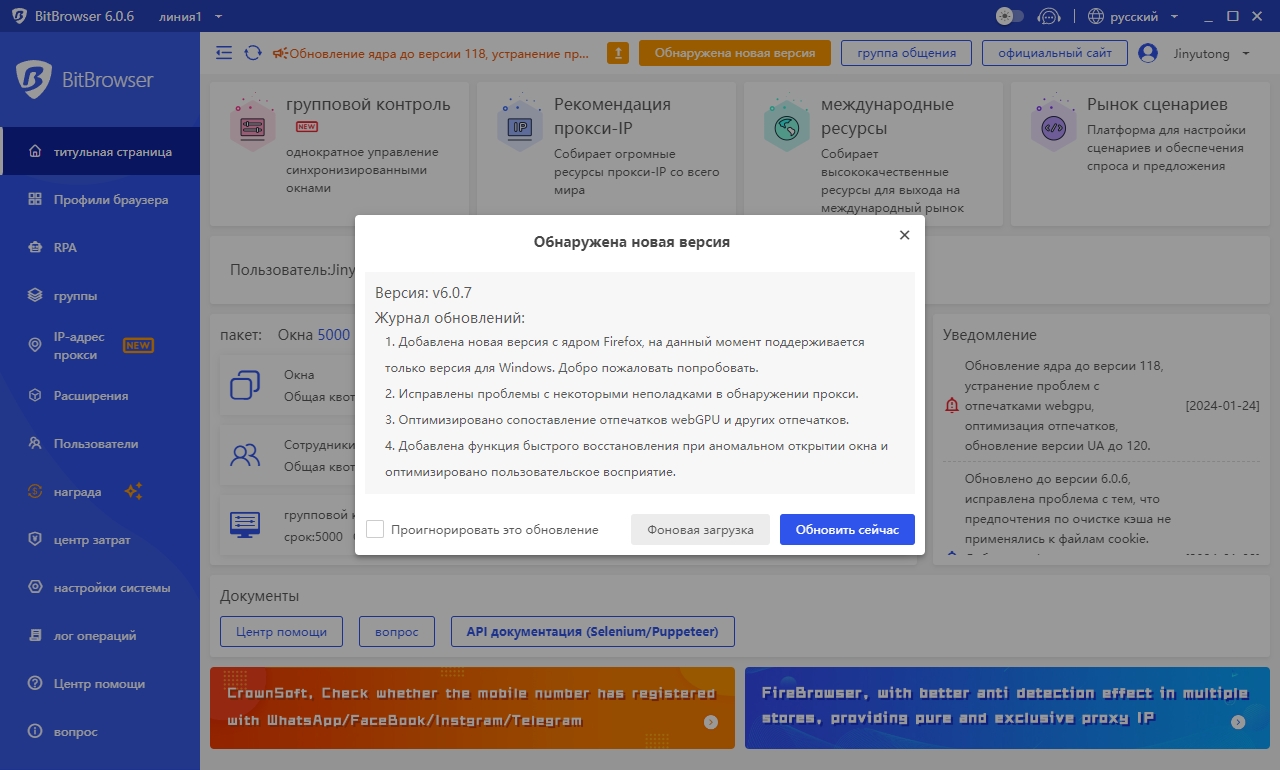Click the location pin icon for IP-адрес прокси
Viewport: 1280px width, 770px height.
pos(35,345)
